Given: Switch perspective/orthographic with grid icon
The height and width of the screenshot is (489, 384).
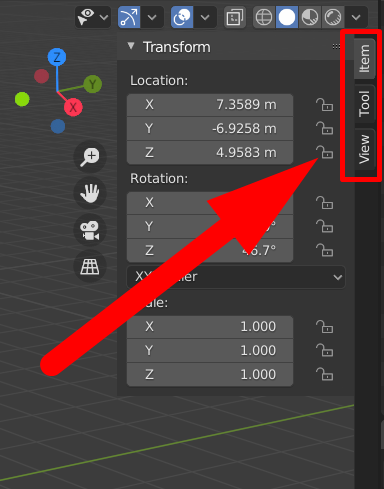Looking at the screenshot, I should tap(90, 267).
